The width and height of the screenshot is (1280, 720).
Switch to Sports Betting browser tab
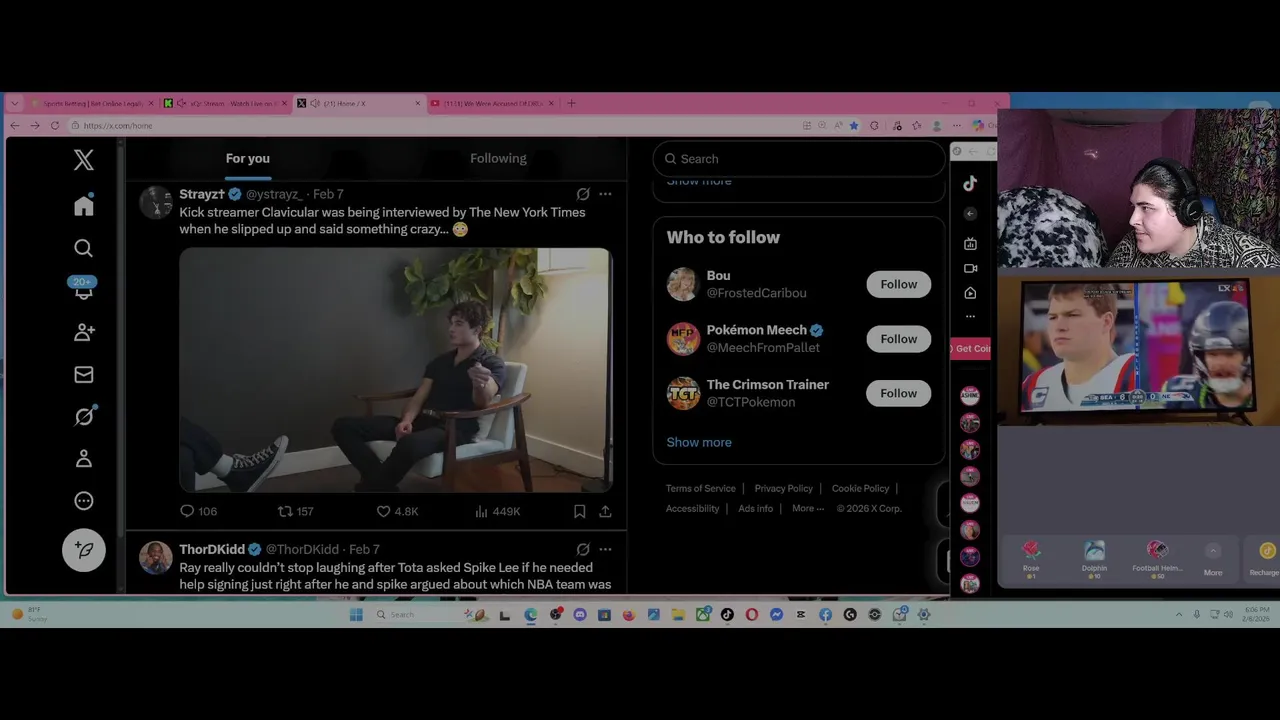pyautogui.click(x=90, y=103)
